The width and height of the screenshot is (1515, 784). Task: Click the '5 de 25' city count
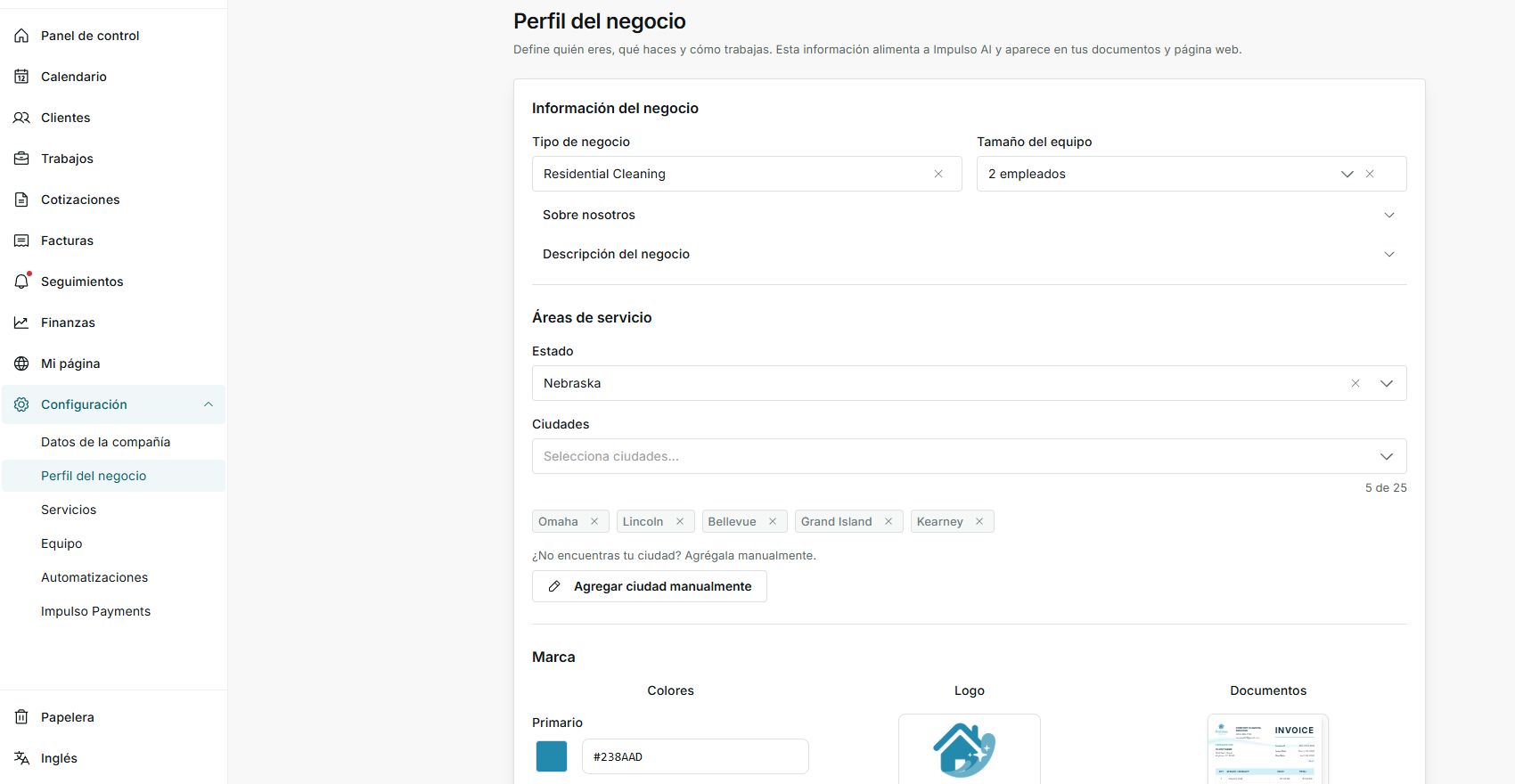[x=1386, y=487]
